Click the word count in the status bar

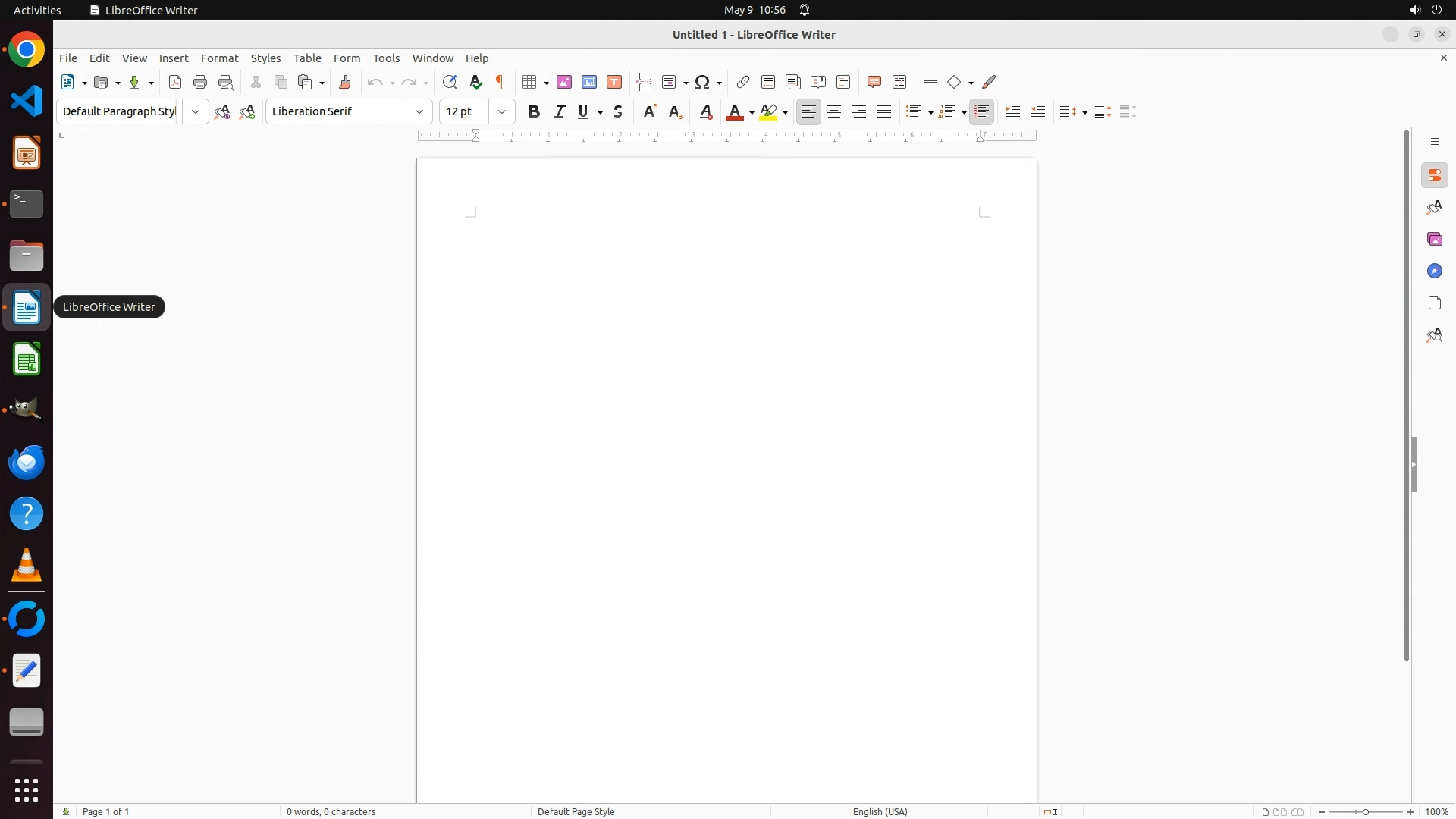(x=331, y=811)
